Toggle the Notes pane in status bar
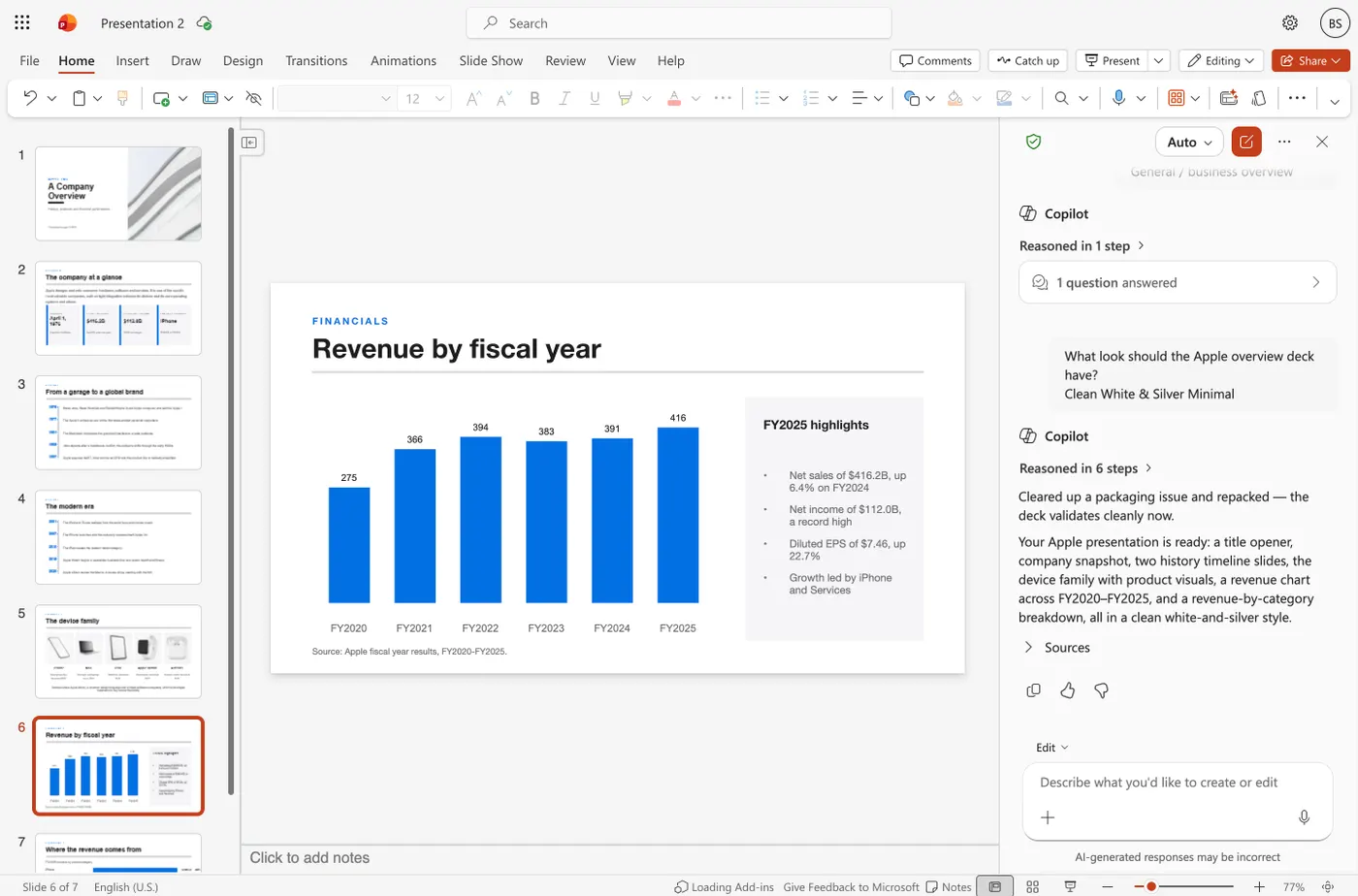The height and width of the screenshot is (896, 1358). [949, 886]
